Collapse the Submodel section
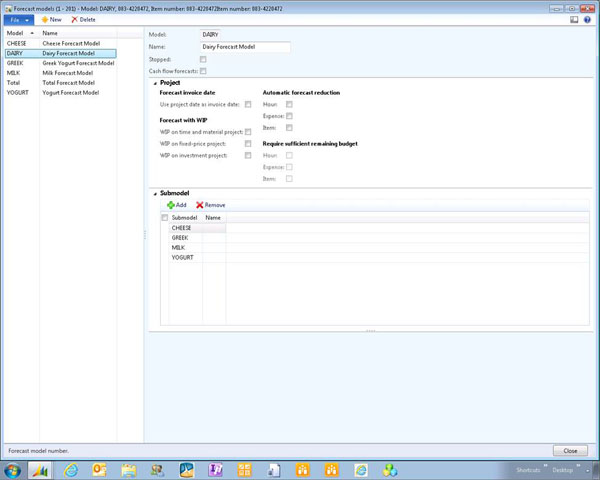600x480 pixels. [155, 194]
